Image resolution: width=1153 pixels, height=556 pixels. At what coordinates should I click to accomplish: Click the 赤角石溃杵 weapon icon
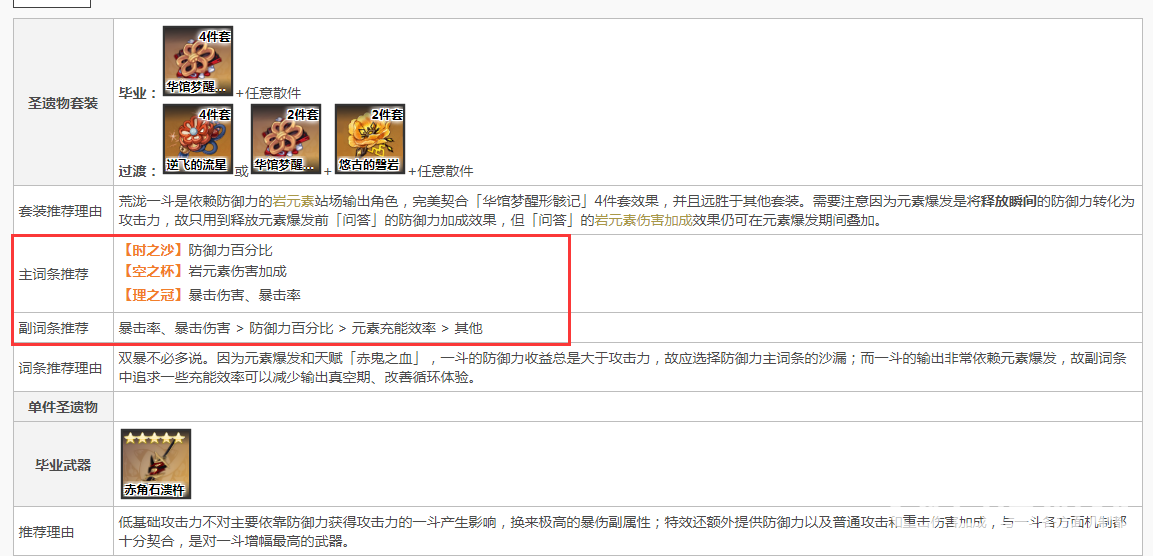(x=156, y=464)
